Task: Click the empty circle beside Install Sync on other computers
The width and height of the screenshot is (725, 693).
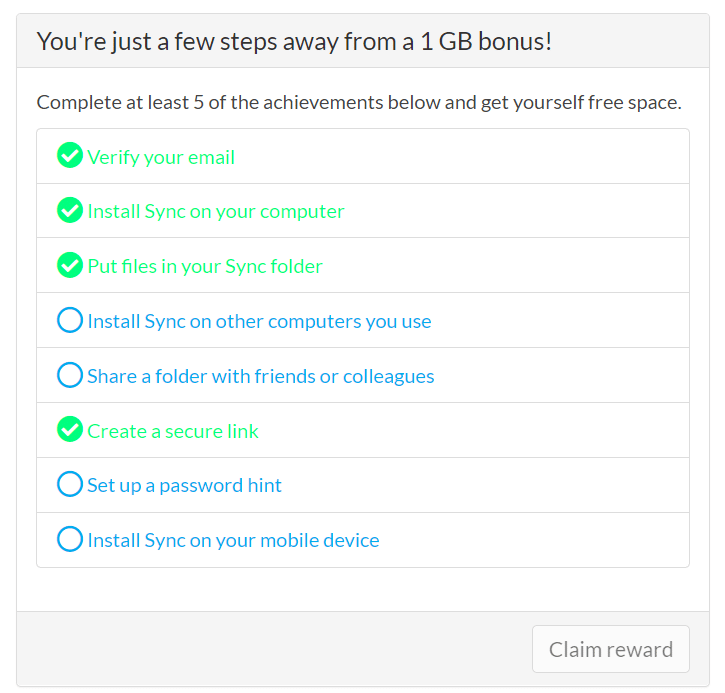Action: [x=70, y=320]
